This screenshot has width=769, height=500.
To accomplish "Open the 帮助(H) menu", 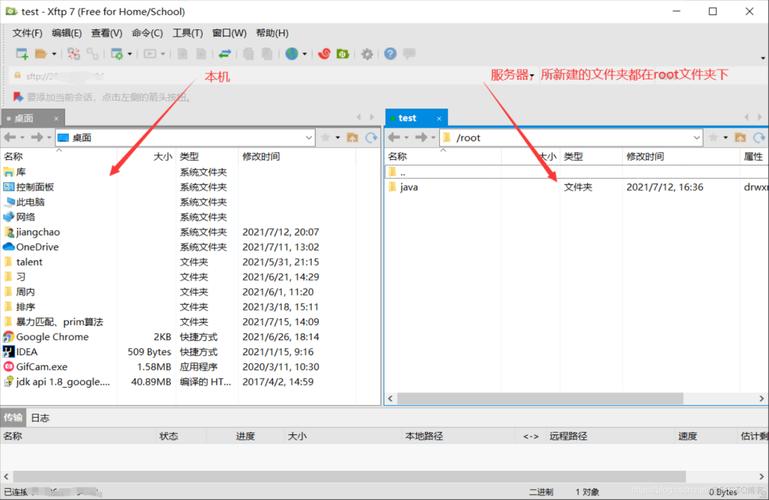I will (272, 33).
